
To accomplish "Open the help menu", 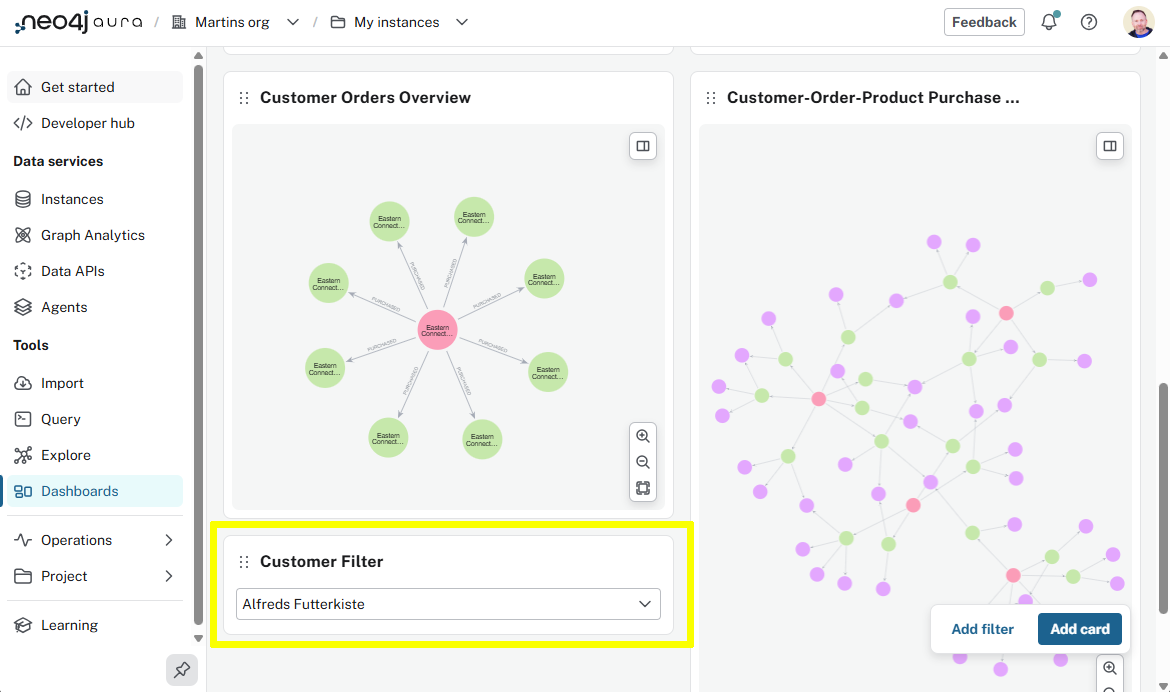I will (1089, 21).
